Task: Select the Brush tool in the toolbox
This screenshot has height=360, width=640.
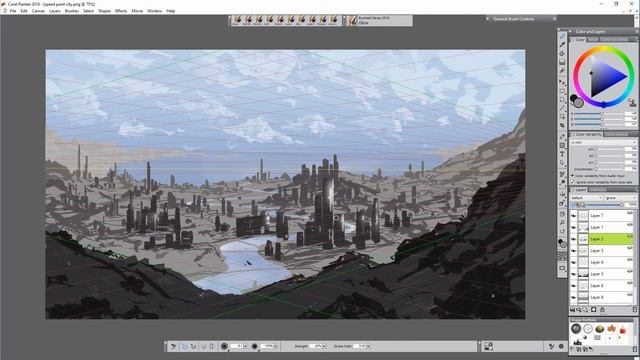Action: pyautogui.click(x=562, y=36)
